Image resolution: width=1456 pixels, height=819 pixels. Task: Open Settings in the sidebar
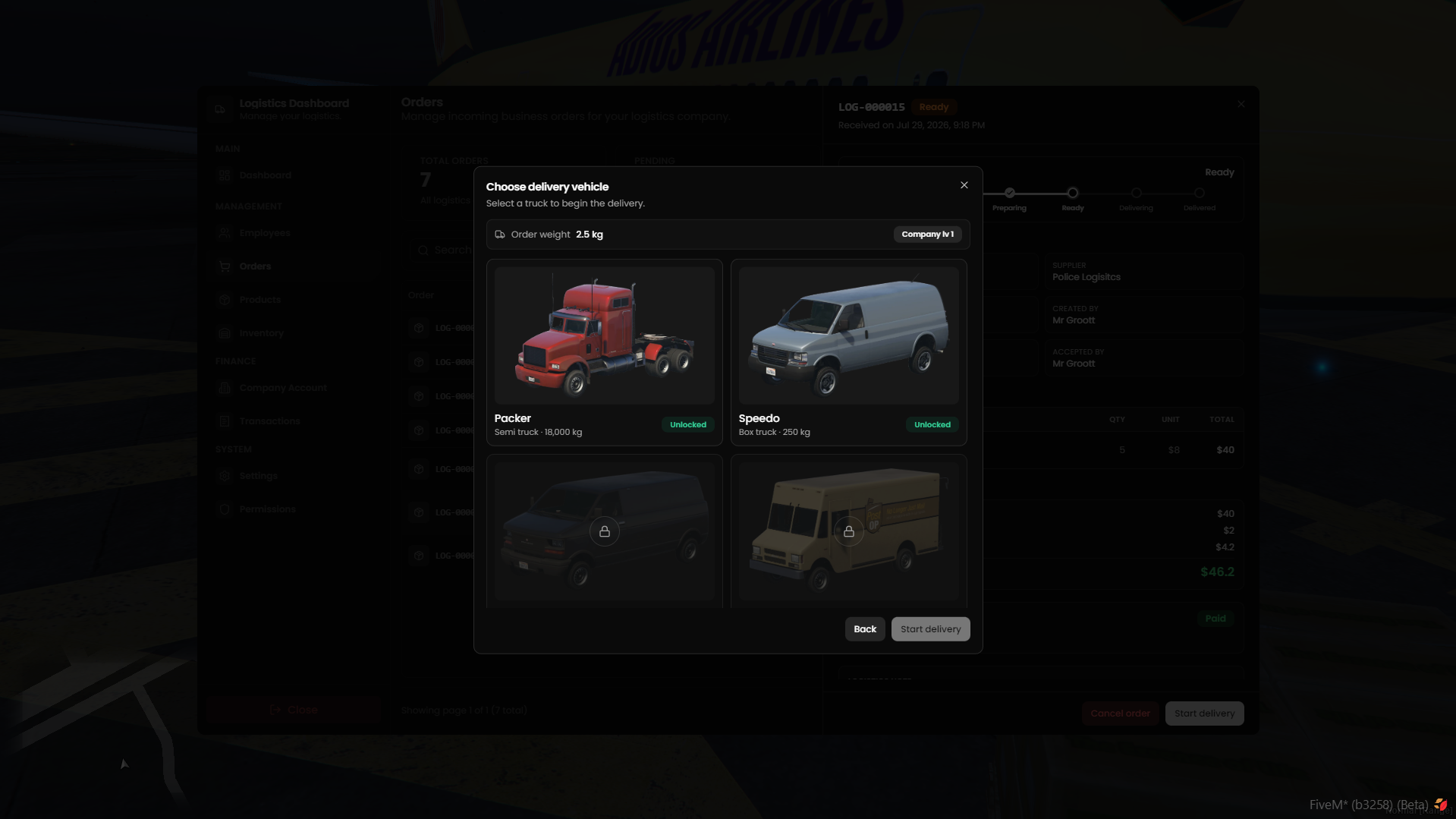[294, 476]
